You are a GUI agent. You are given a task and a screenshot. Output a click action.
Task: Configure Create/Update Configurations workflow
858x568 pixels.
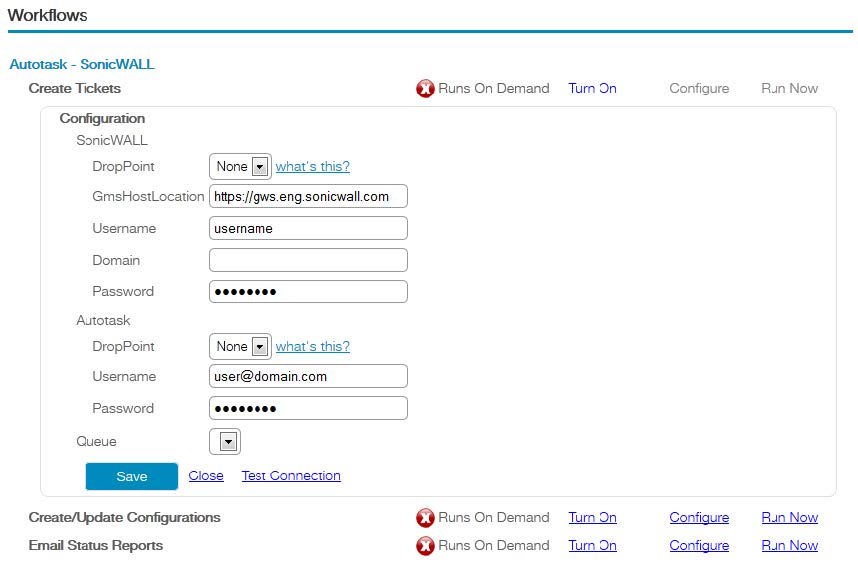[699, 517]
